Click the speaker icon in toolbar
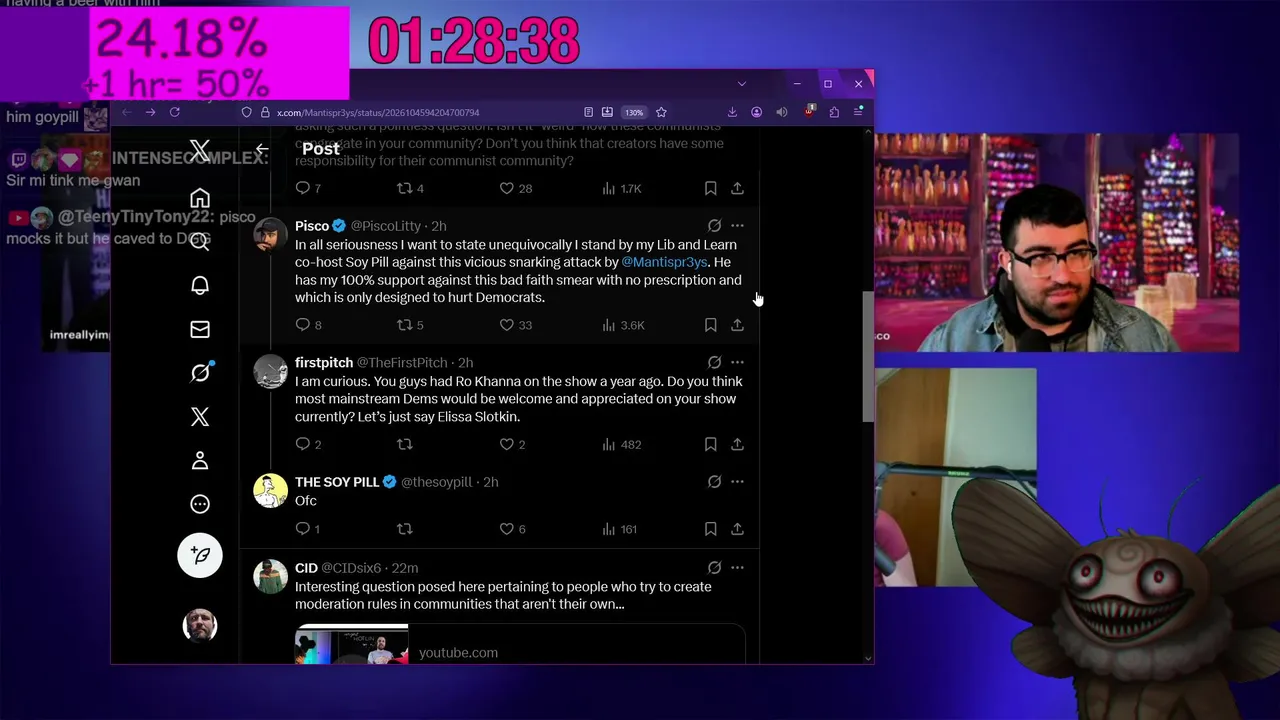The height and width of the screenshot is (720, 1280). pyautogui.click(x=781, y=112)
